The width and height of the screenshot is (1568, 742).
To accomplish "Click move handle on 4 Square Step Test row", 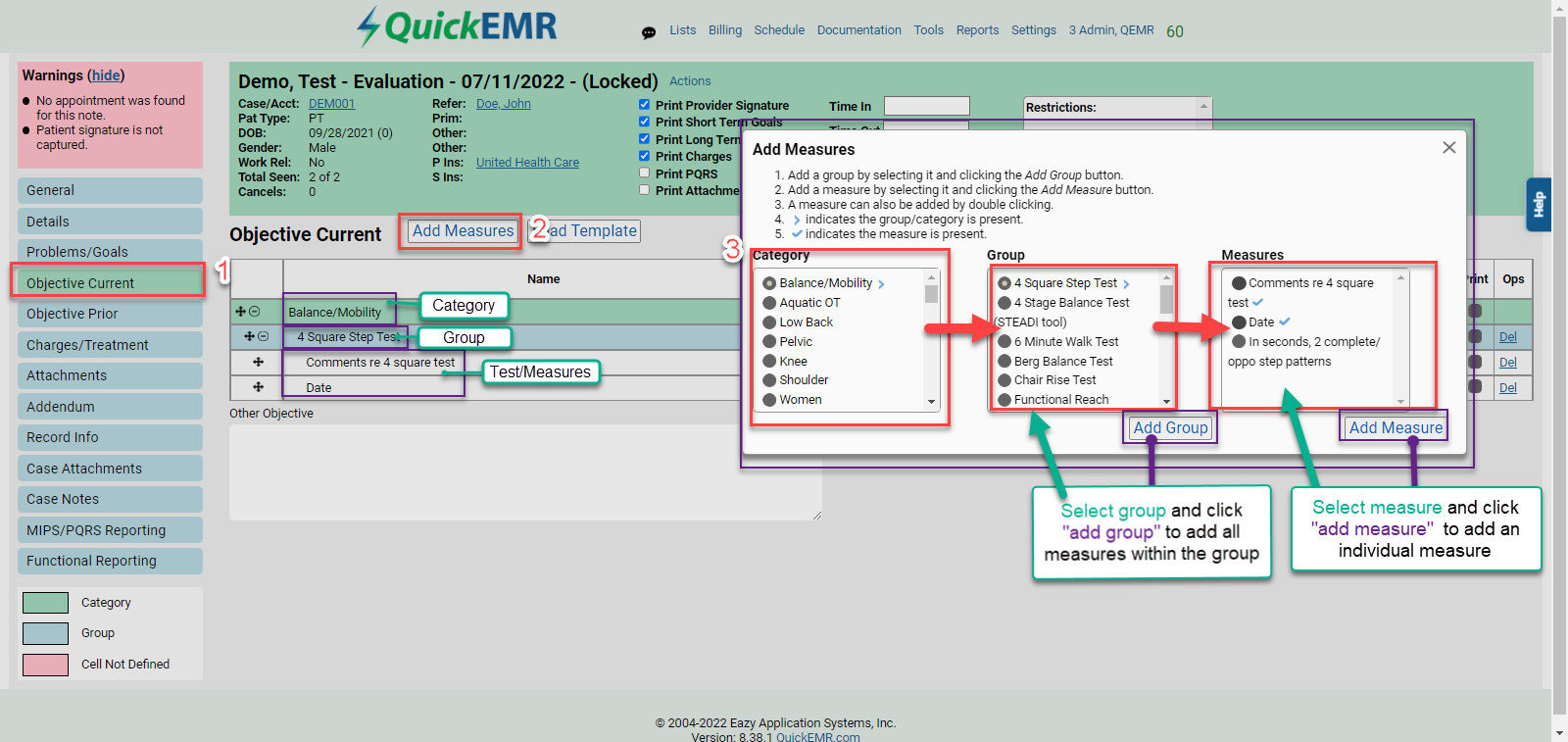I will point(249,336).
